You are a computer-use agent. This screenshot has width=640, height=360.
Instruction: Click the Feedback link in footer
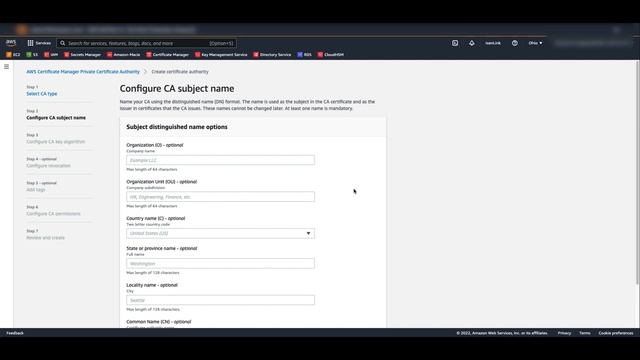click(15, 333)
